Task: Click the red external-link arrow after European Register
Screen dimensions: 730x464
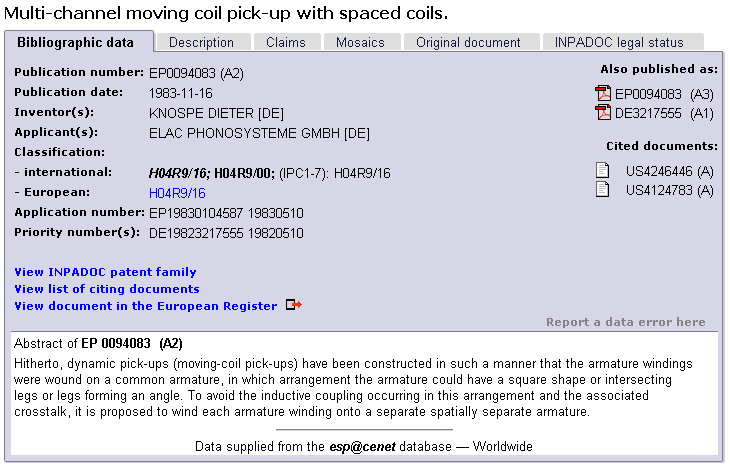Action: coord(293,305)
